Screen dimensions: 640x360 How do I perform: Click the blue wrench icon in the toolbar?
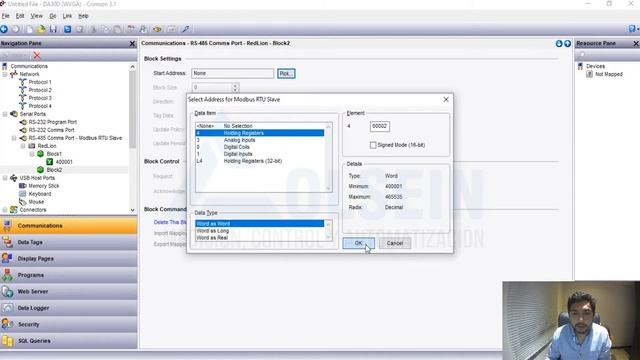point(185,29)
